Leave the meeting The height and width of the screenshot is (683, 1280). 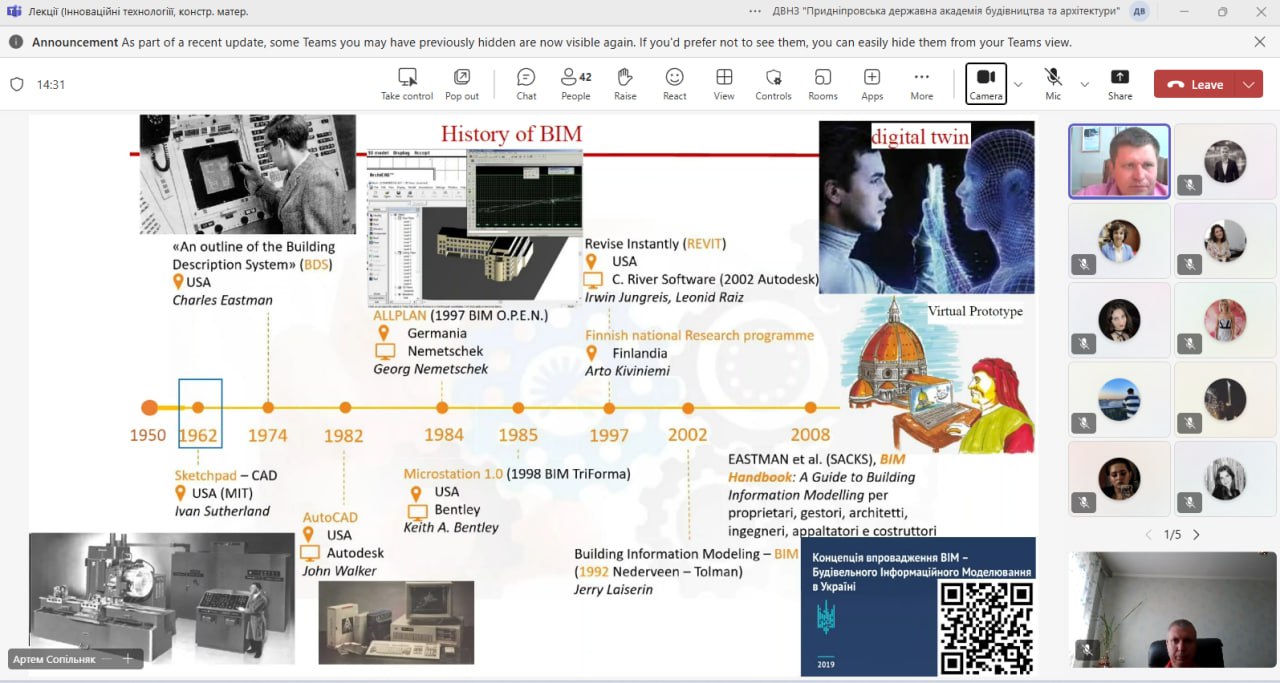point(1195,85)
